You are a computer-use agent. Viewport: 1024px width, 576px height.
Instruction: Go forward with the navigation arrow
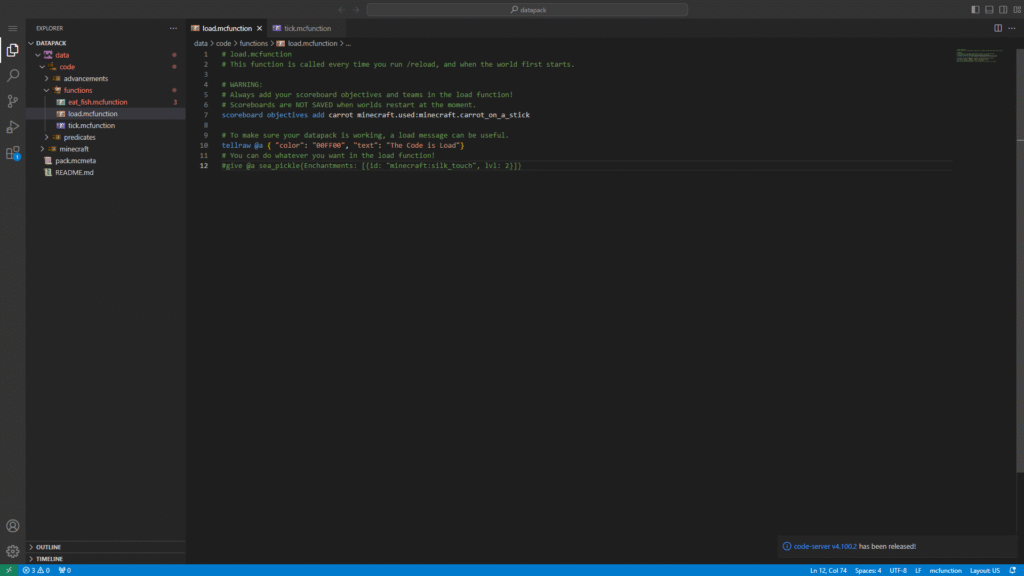click(356, 10)
